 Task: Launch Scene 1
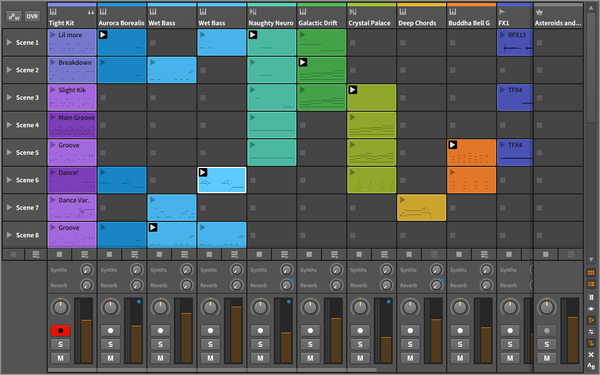point(9,42)
